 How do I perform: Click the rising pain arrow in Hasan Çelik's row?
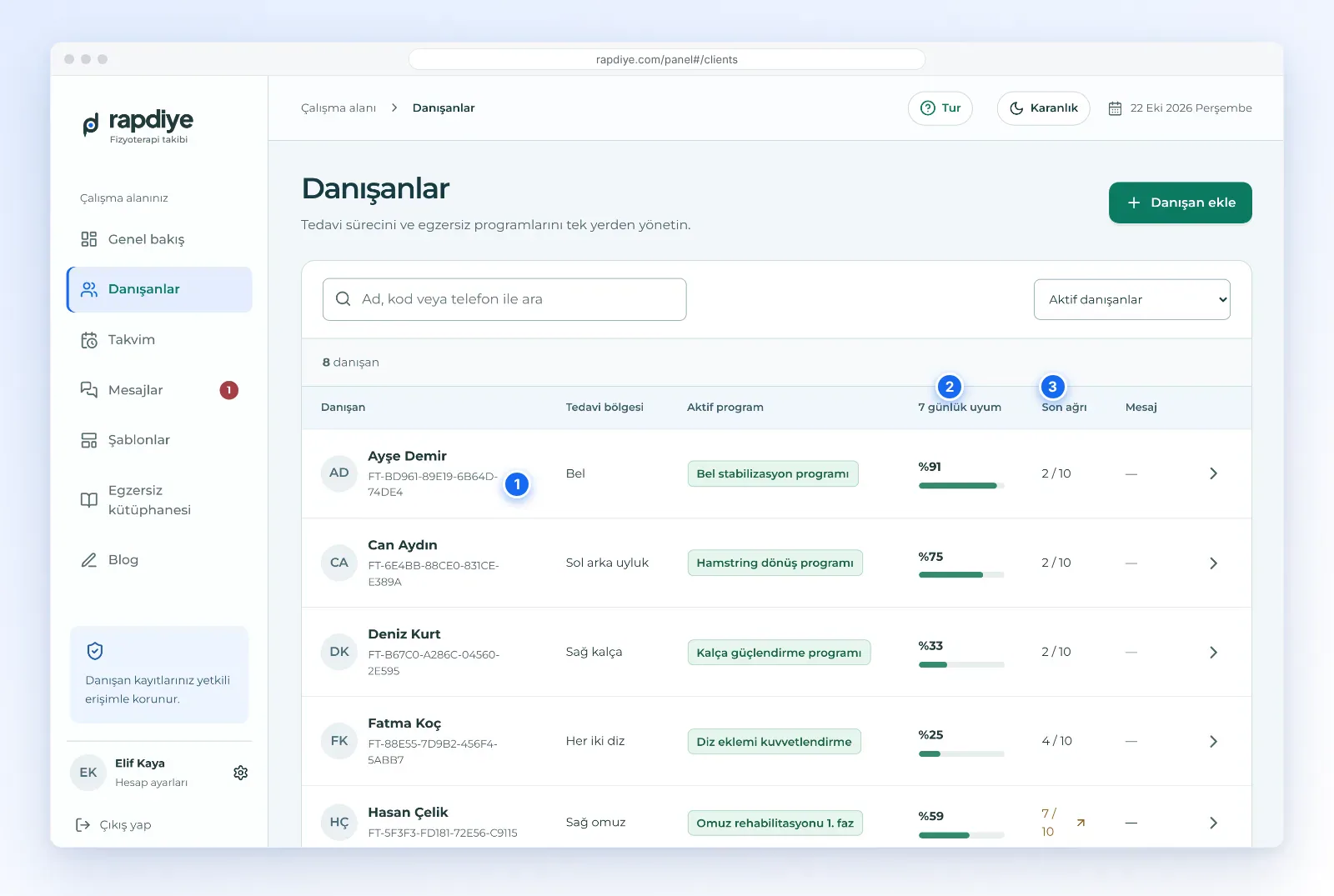pyautogui.click(x=1081, y=823)
